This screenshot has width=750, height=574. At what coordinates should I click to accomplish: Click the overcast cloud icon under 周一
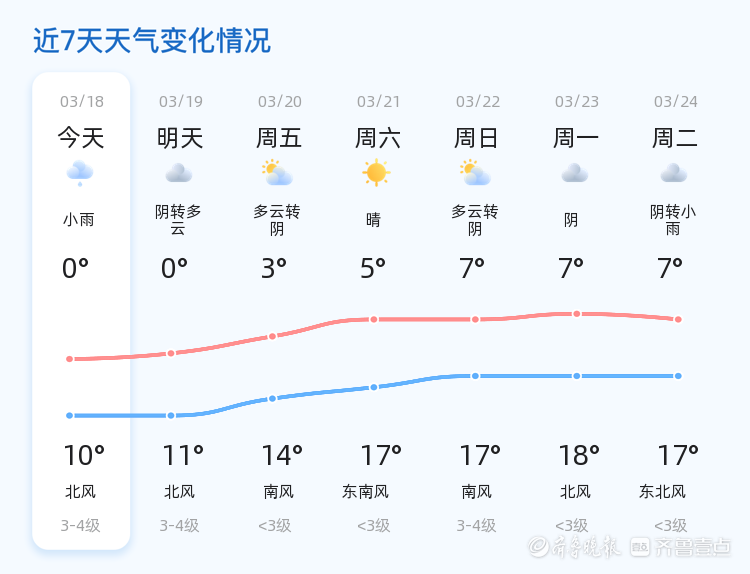574,173
